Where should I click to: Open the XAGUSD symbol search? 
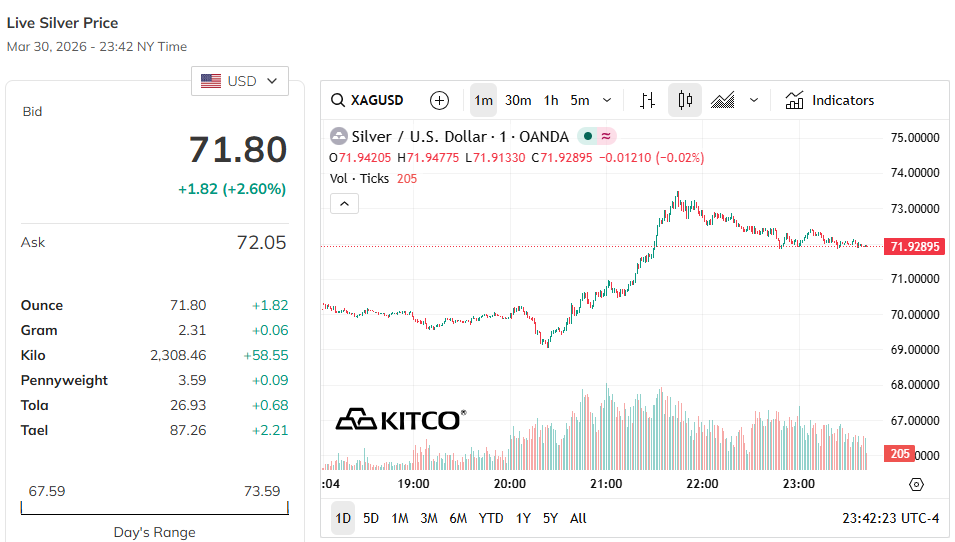[x=368, y=100]
